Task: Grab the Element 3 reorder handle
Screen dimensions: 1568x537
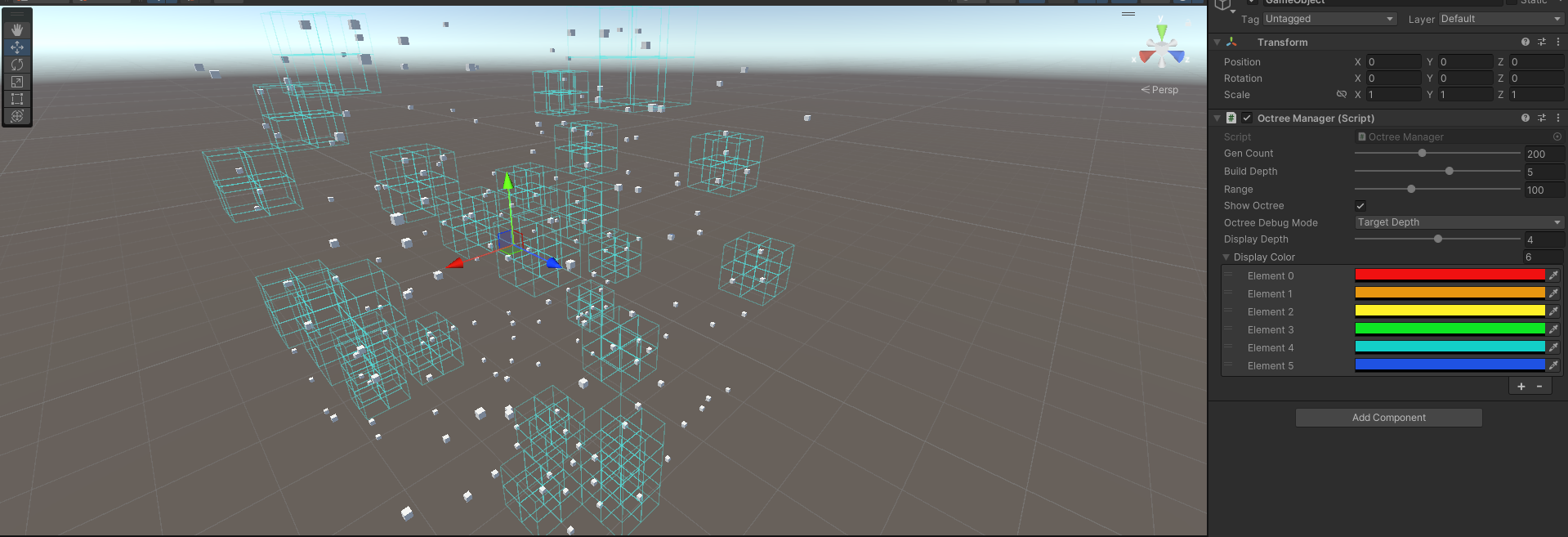Action: point(1228,329)
